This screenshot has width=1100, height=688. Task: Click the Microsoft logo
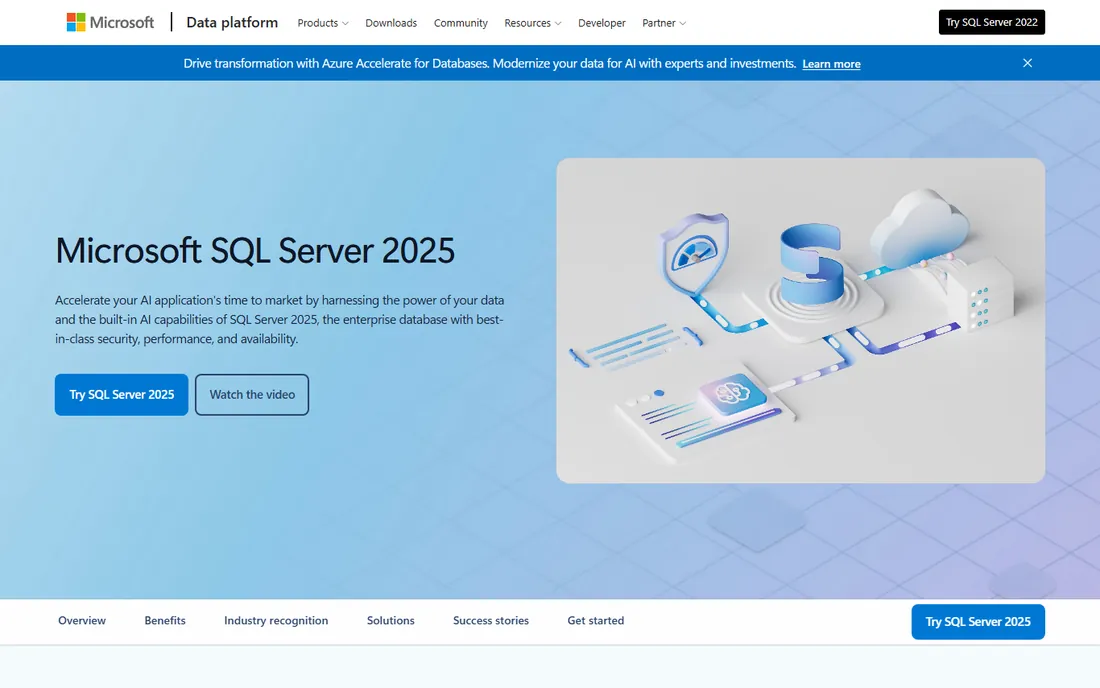pyautogui.click(x=110, y=22)
